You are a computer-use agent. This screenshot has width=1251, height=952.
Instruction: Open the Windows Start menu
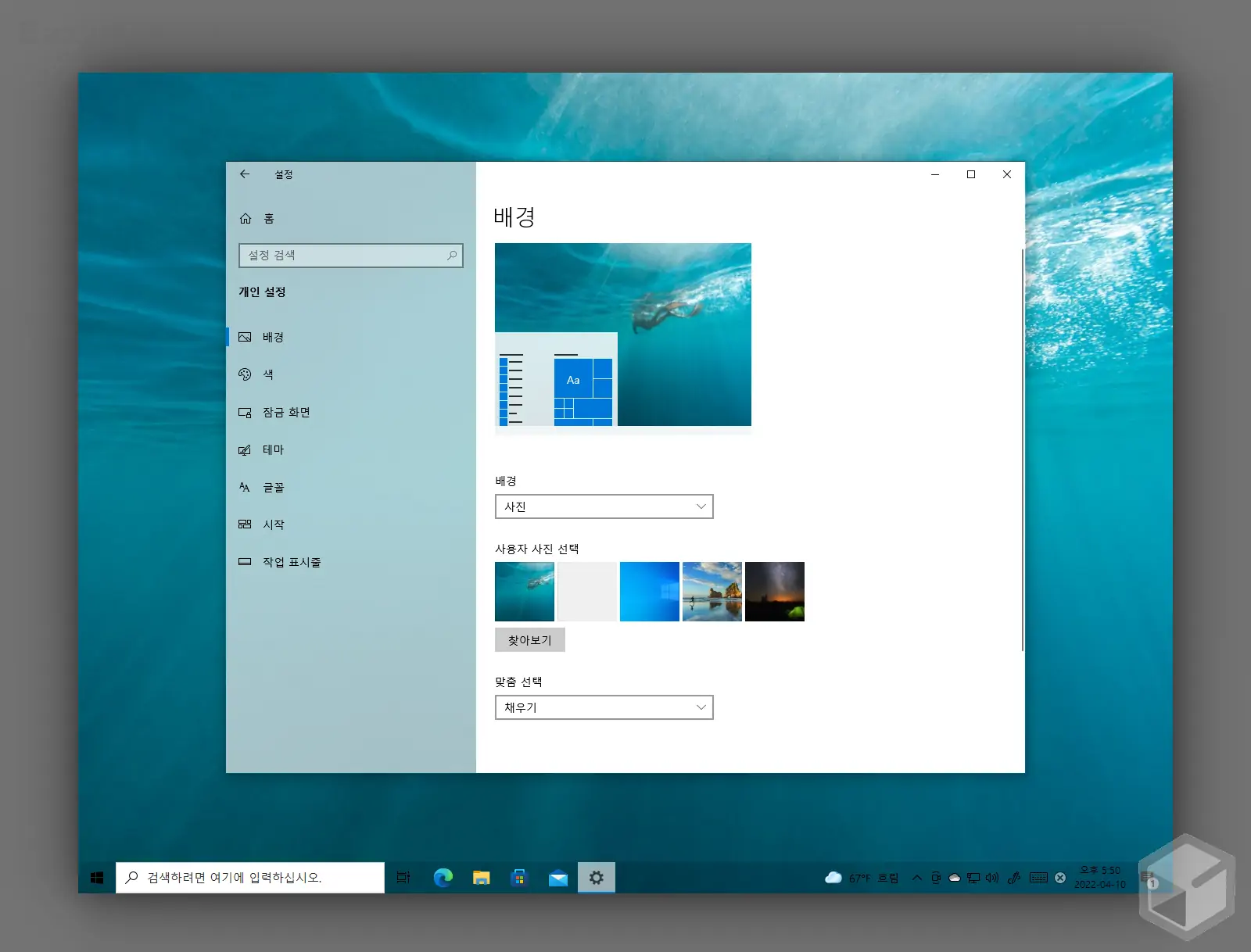(97, 878)
